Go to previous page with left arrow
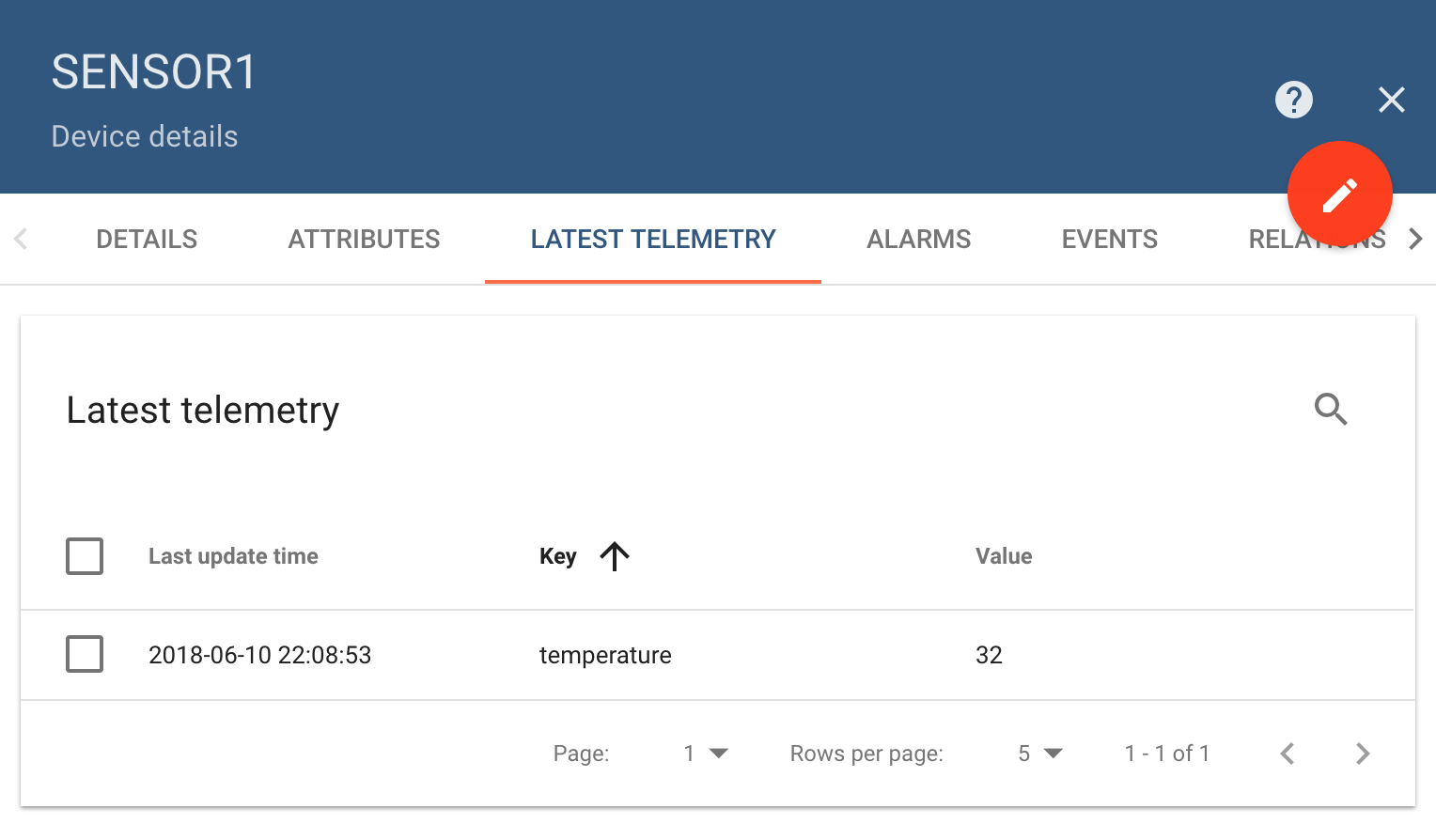This screenshot has height=840, width=1436. point(1287,753)
